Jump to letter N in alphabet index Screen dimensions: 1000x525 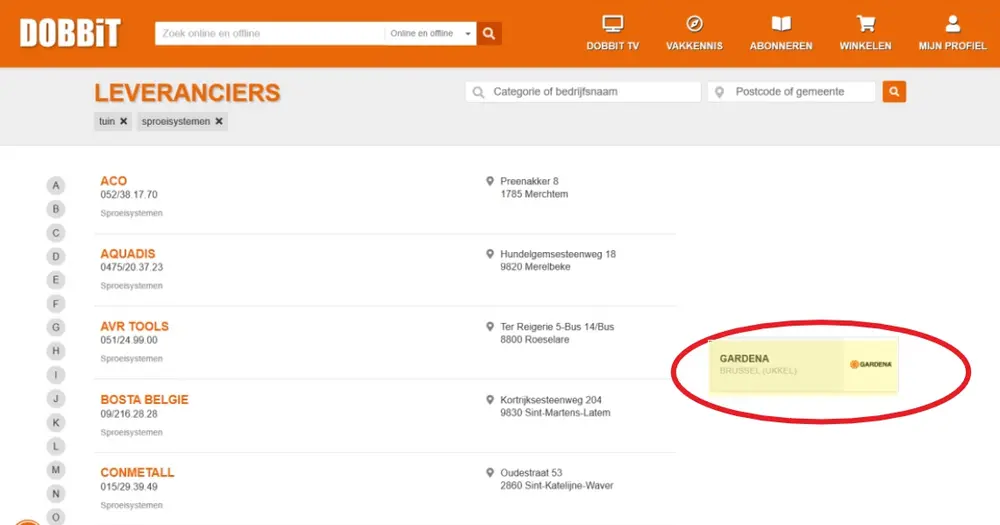(x=56, y=494)
